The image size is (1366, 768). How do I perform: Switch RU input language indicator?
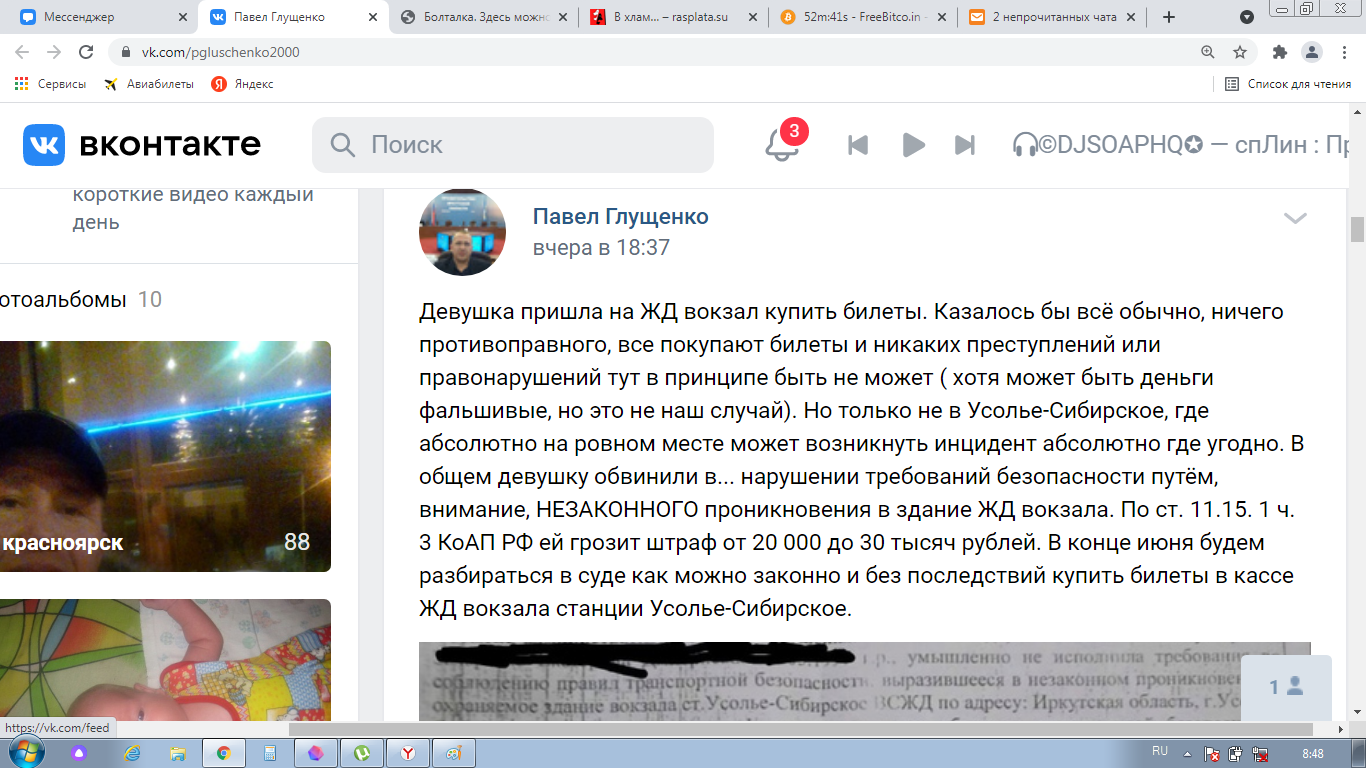(x=1160, y=750)
